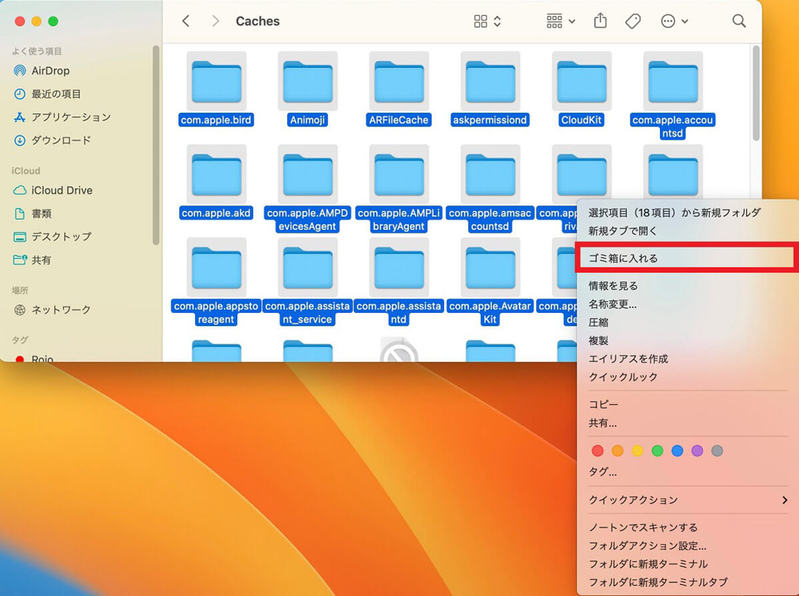This screenshot has height=596, width=799.
Task: Apply the orange tag color
Action: tap(618, 450)
